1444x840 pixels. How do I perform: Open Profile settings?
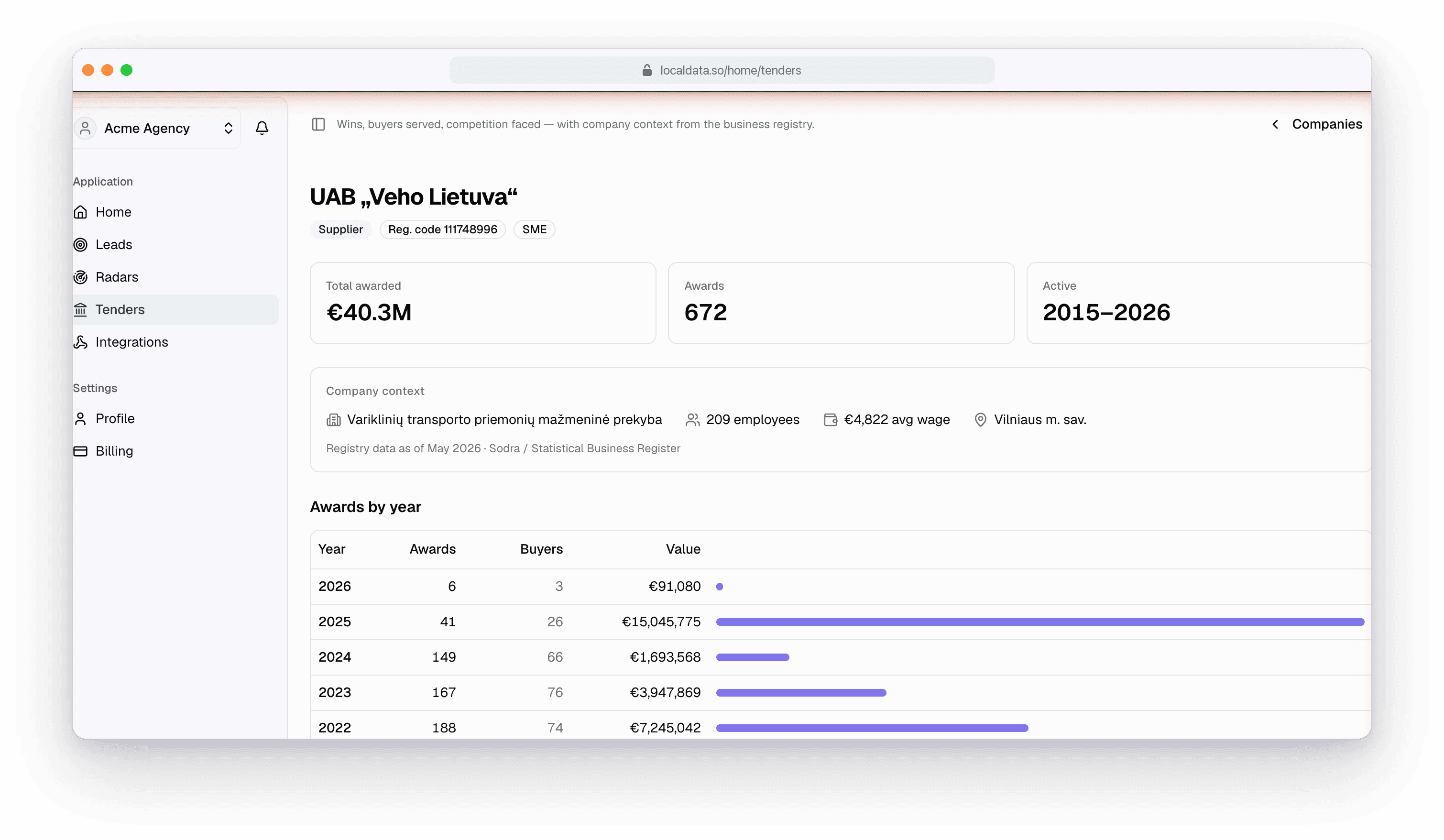point(175,419)
